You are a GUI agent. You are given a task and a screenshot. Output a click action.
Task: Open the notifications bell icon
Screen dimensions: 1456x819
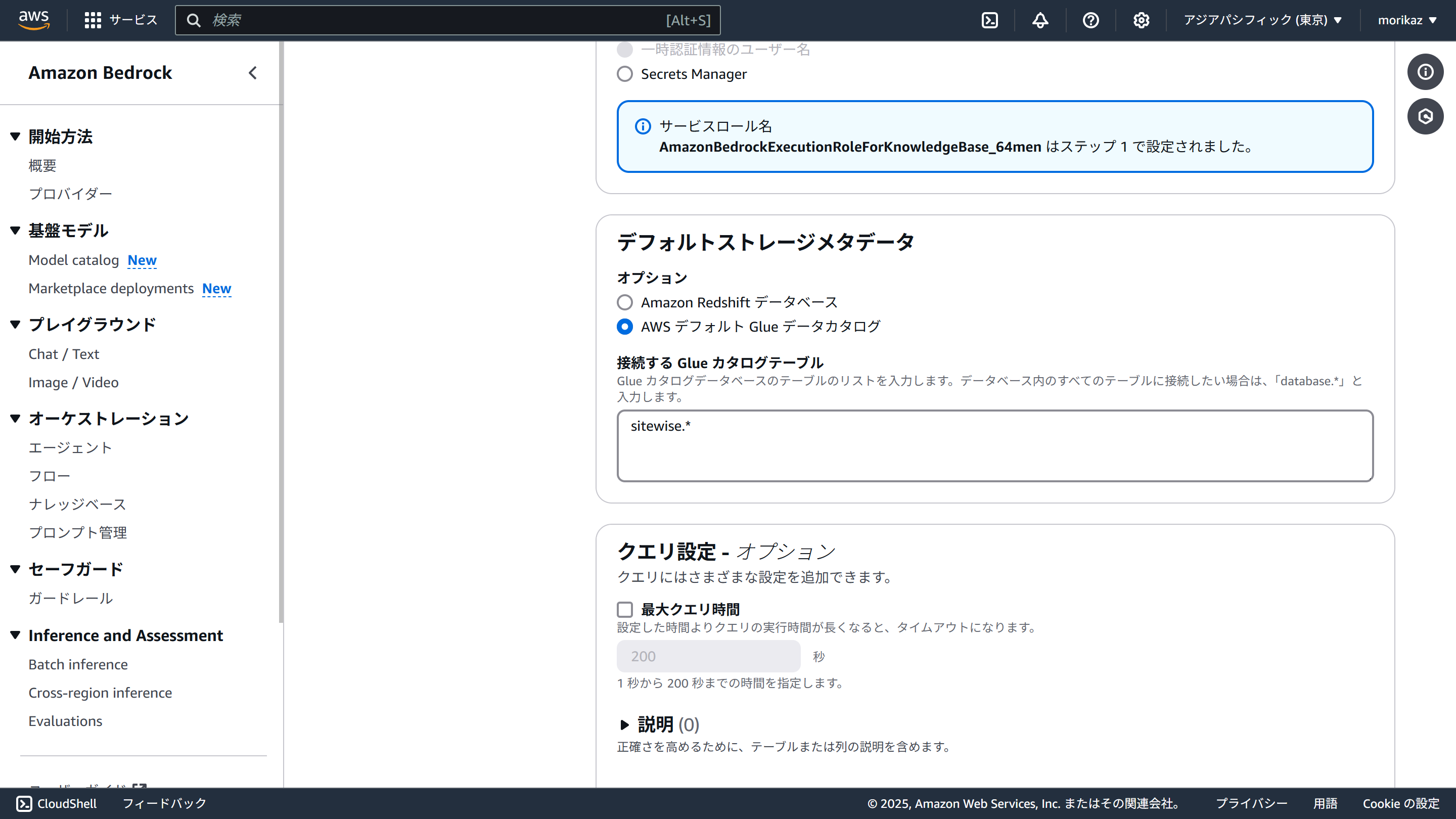pos(1040,20)
